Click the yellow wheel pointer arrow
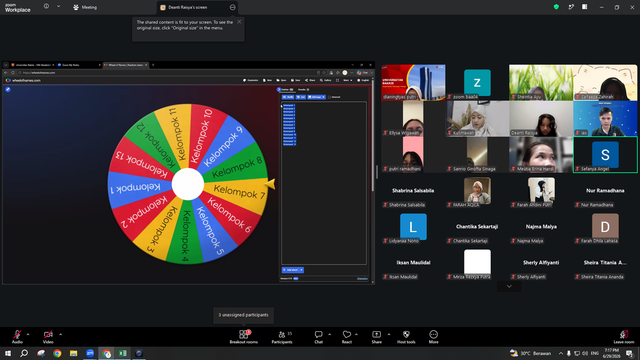The image size is (640, 360). pyautogui.click(x=270, y=184)
